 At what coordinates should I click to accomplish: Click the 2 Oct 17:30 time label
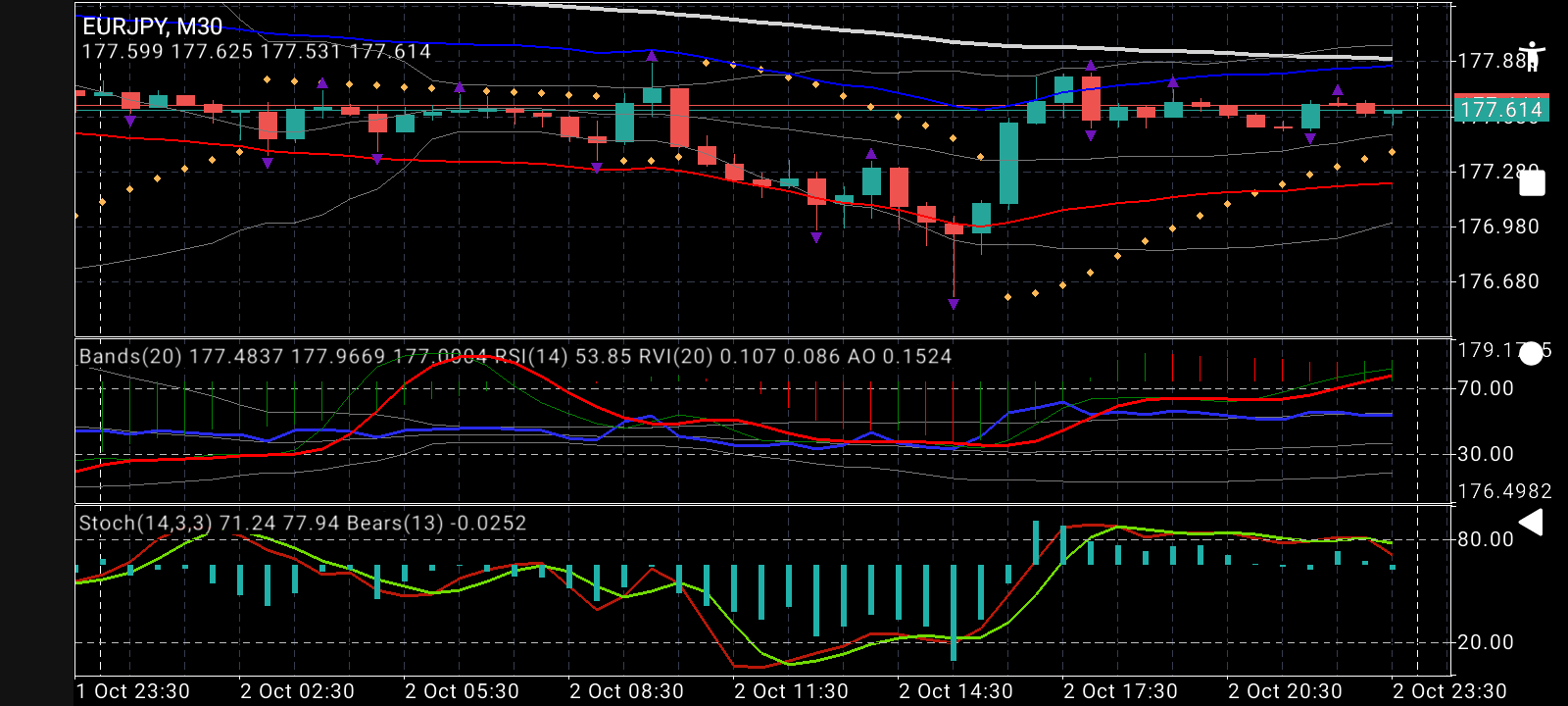click(x=1120, y=691)
